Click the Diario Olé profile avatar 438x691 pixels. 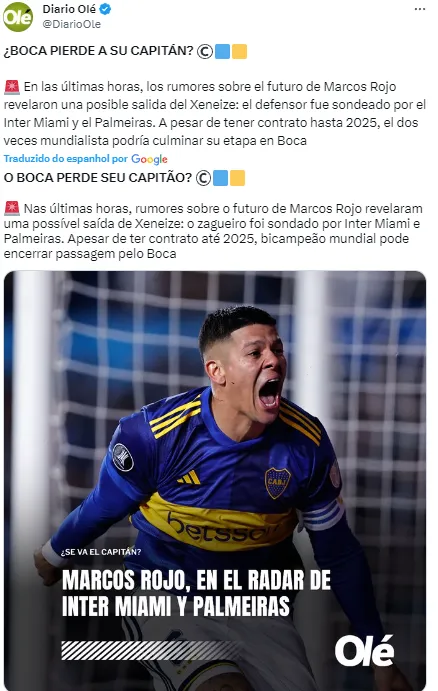pos(18,17)
